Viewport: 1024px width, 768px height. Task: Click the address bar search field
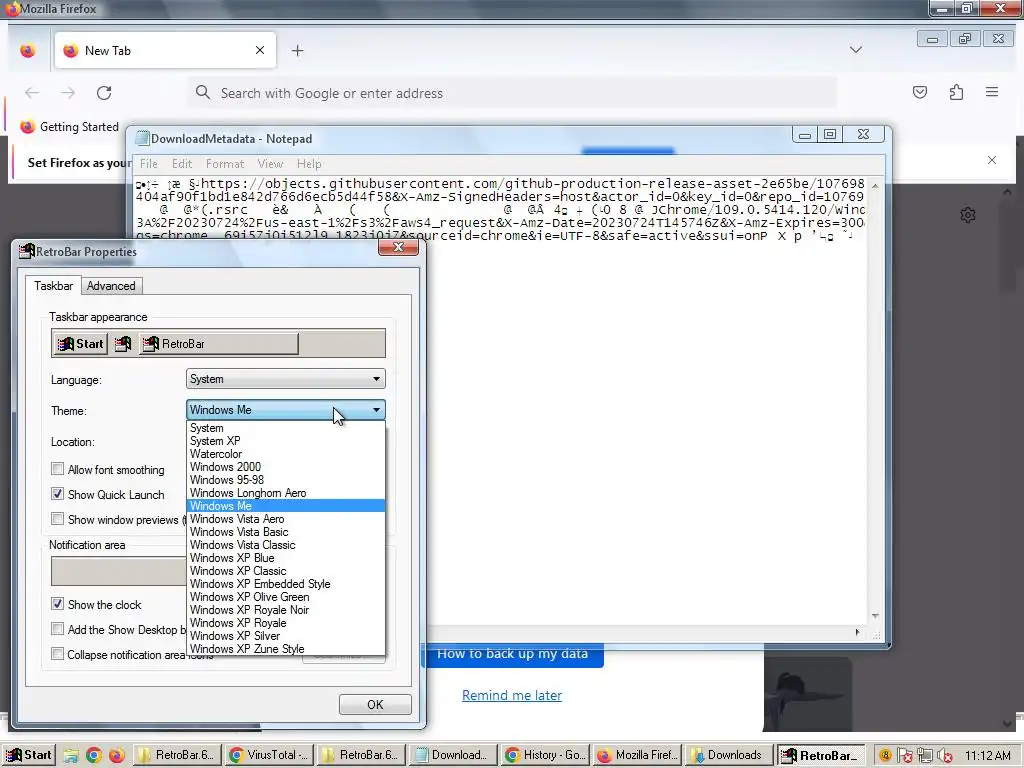[x=513, y=93]
